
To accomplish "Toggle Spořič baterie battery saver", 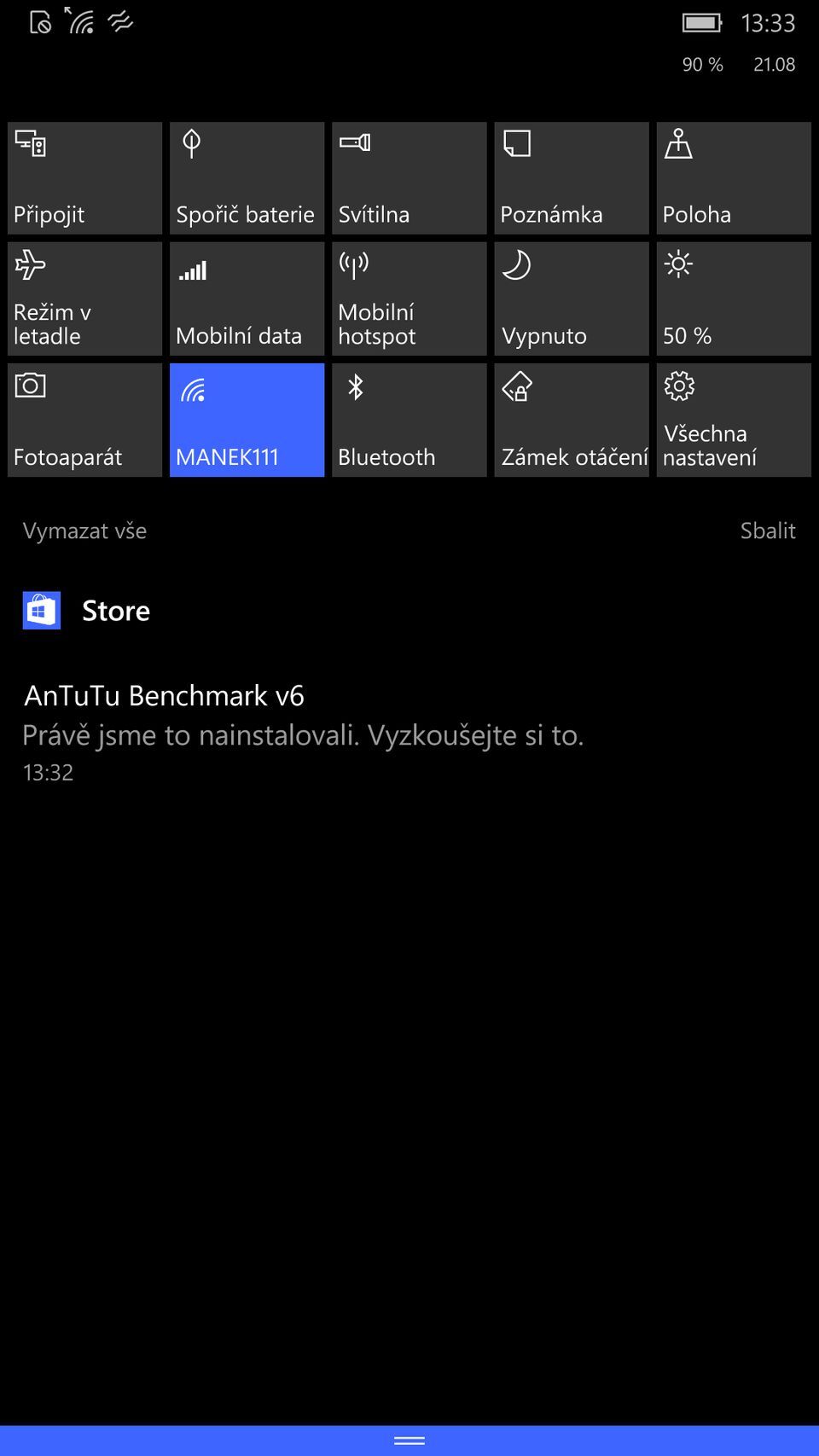I will pos(247,178).
